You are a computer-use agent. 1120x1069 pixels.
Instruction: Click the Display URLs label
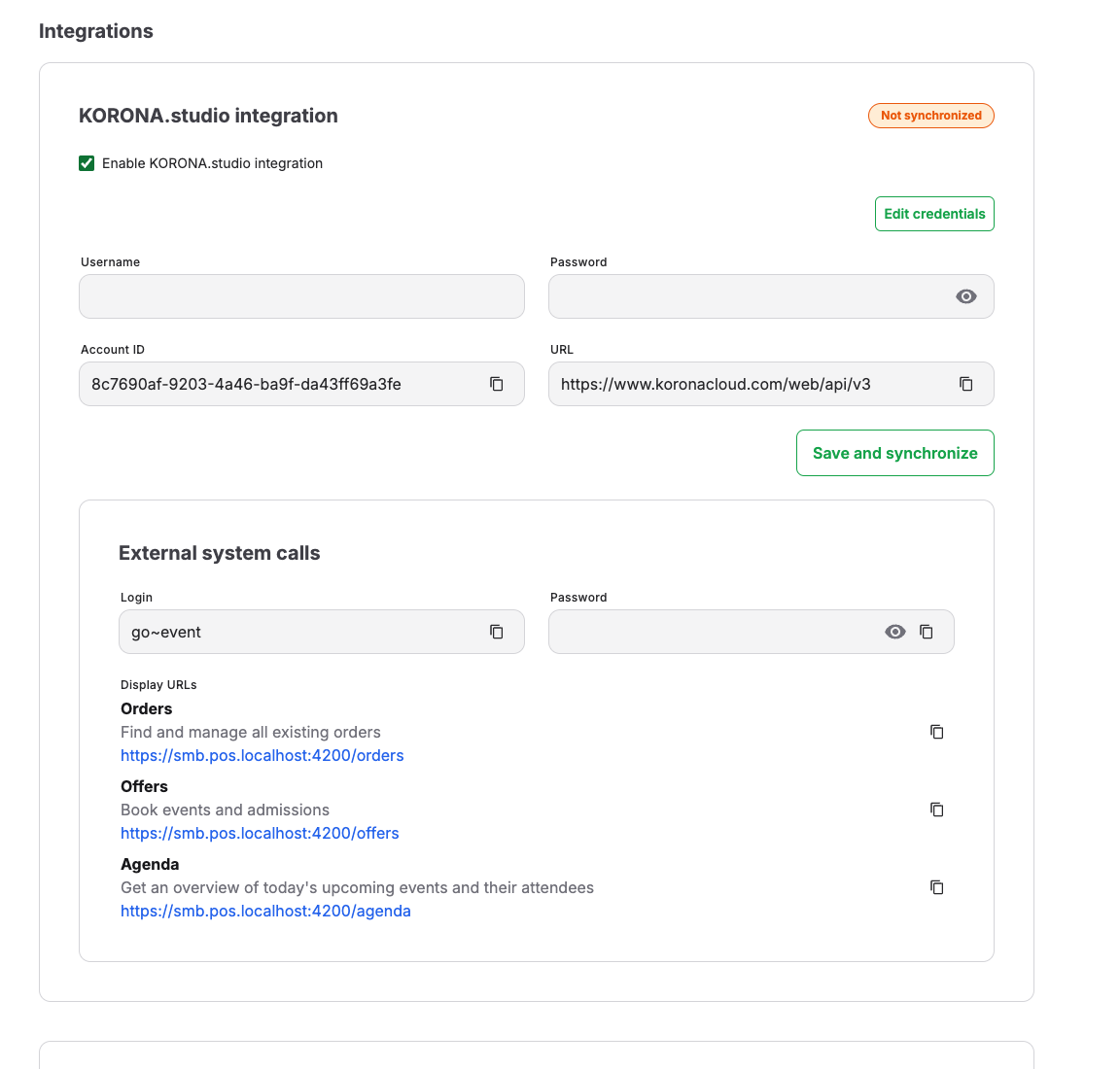158,685
